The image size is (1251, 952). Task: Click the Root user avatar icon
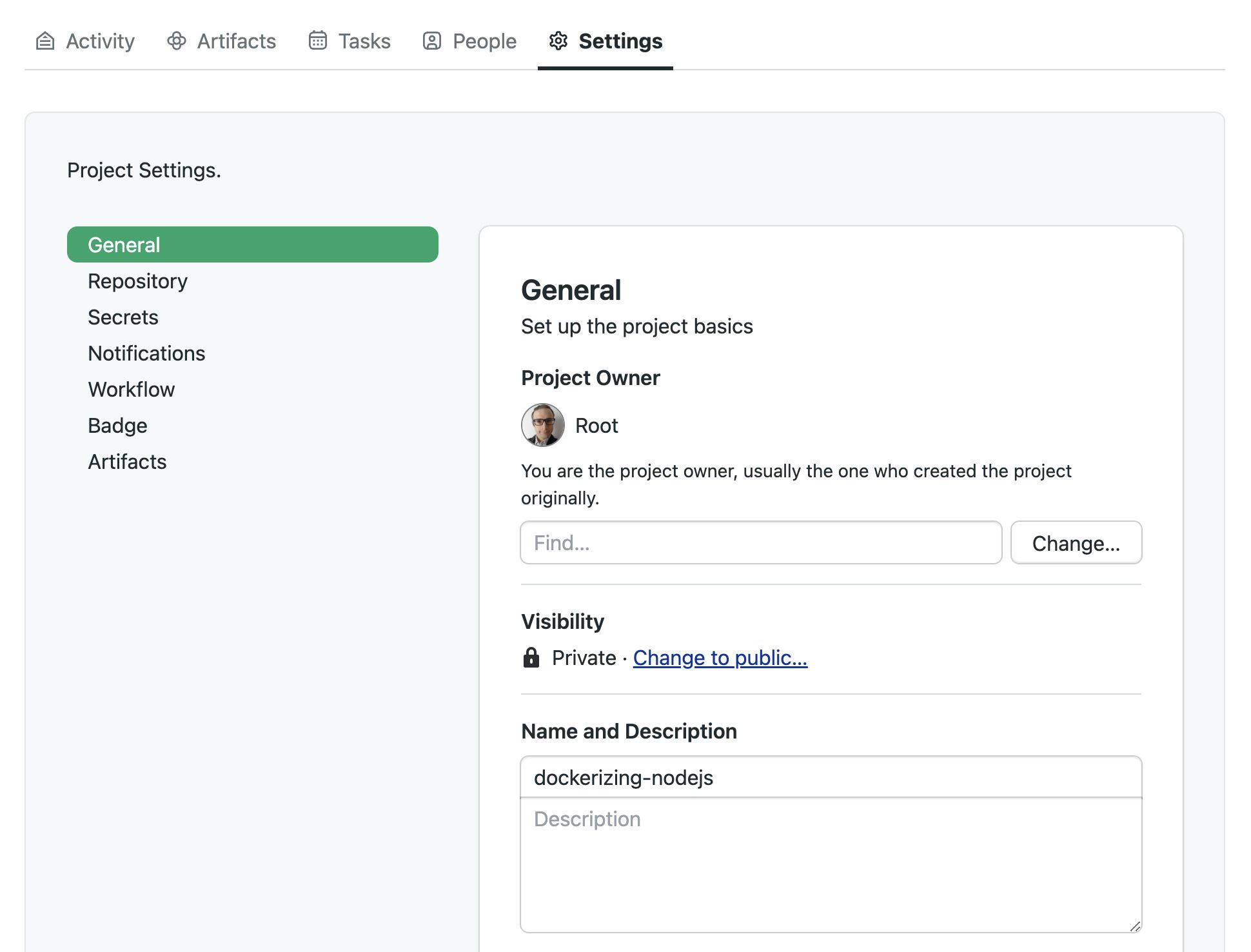tap(543, 424)
